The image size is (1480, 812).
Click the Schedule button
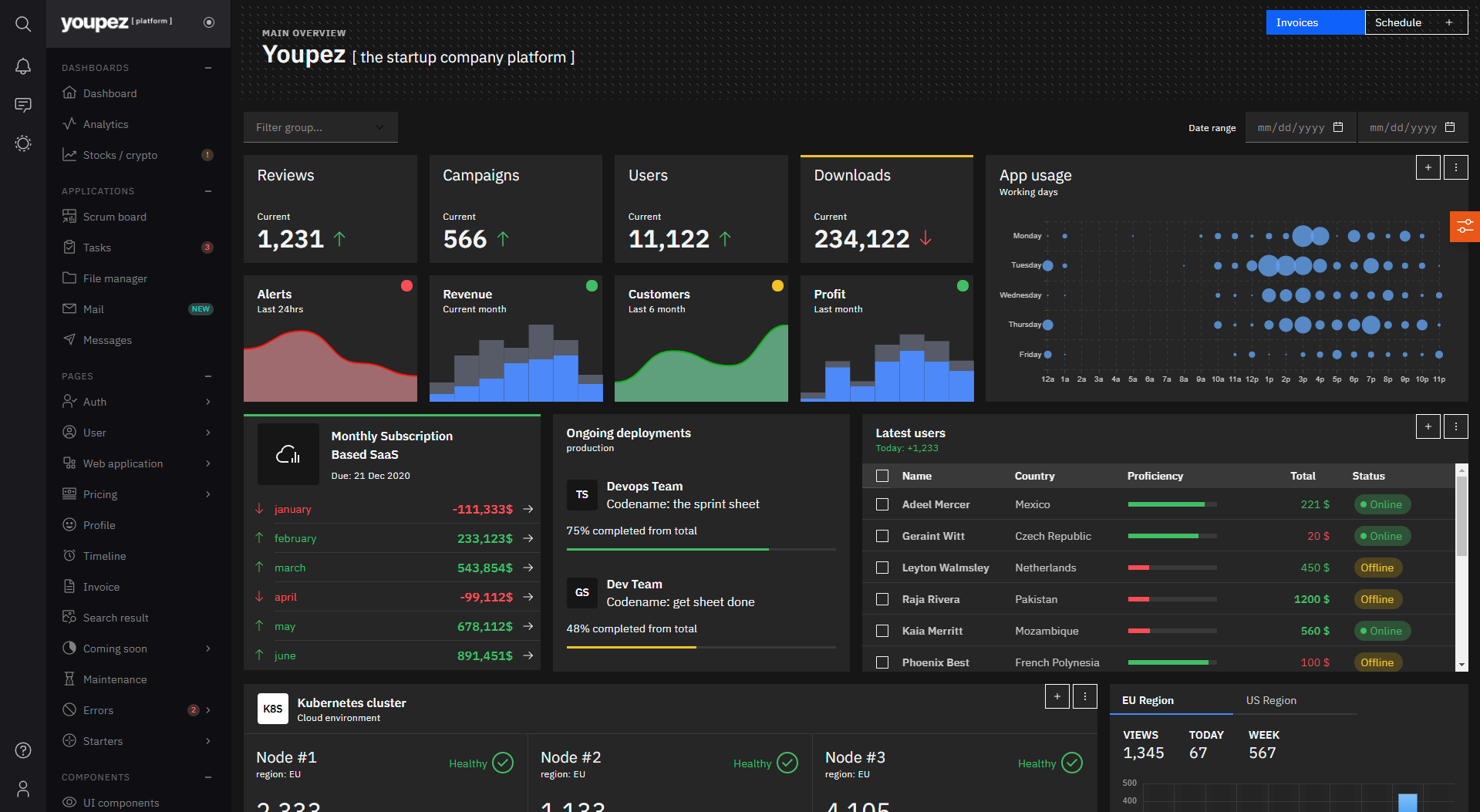coord(1416,22)
